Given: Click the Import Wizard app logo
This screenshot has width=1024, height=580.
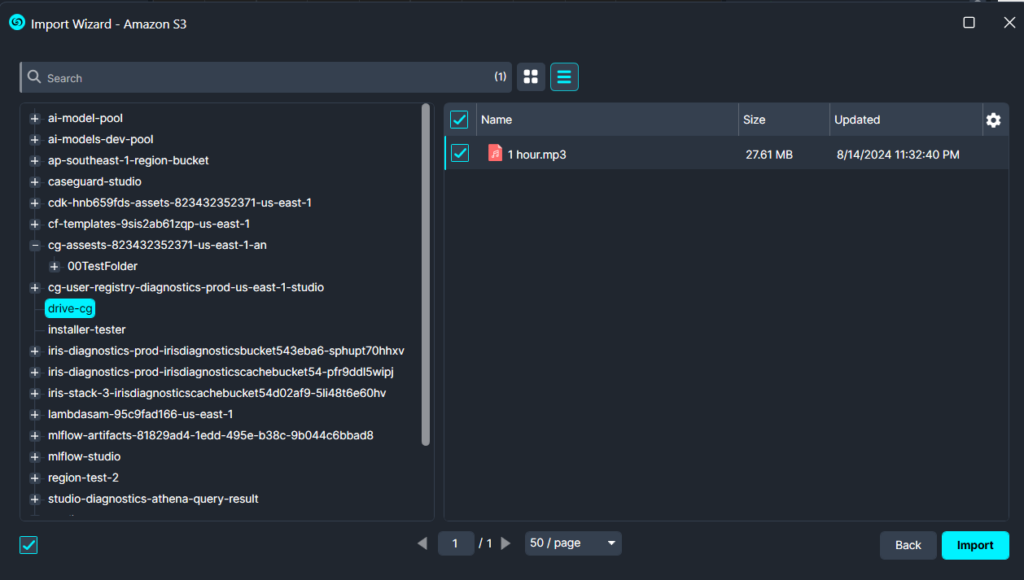Looking at the screenshot, I should click(17, 23).
